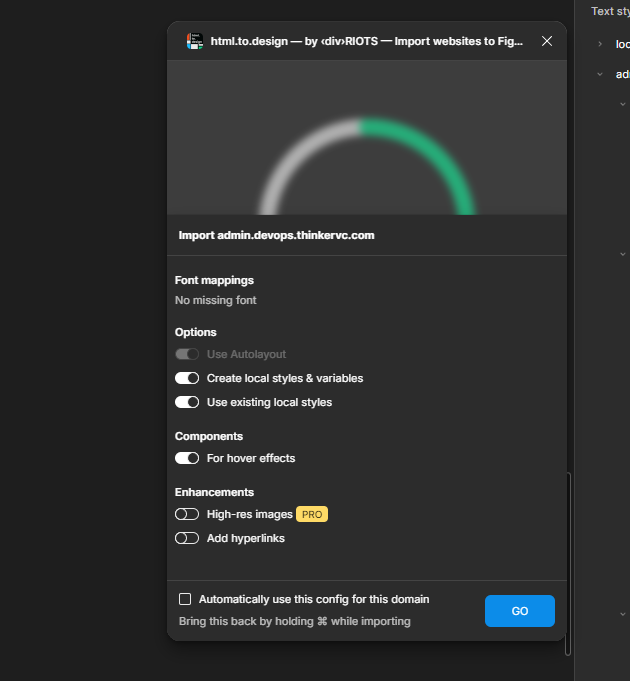This screenshot has height=681, width=630.
Task: Click the Font mappings heading
Action: (x=214, y=280)
